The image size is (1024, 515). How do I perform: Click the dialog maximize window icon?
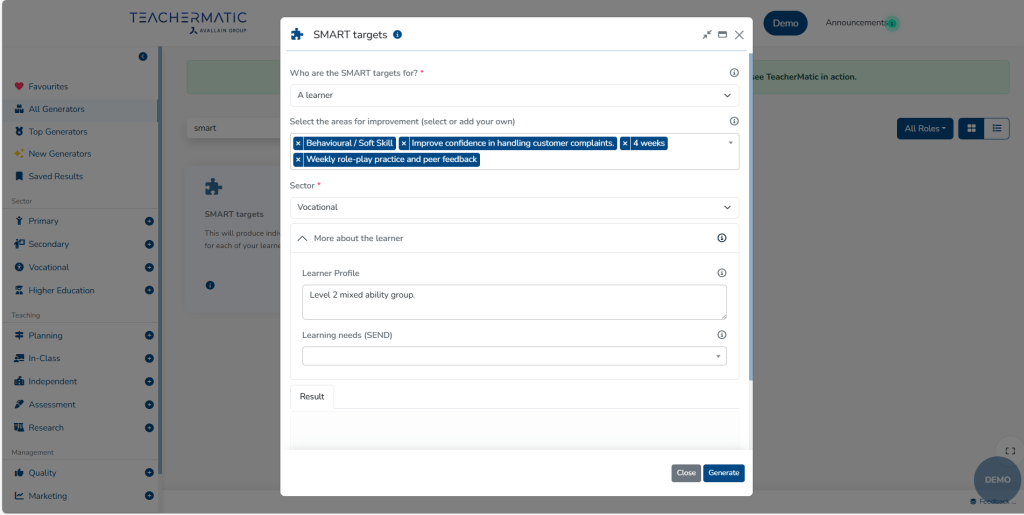[722, 35]
